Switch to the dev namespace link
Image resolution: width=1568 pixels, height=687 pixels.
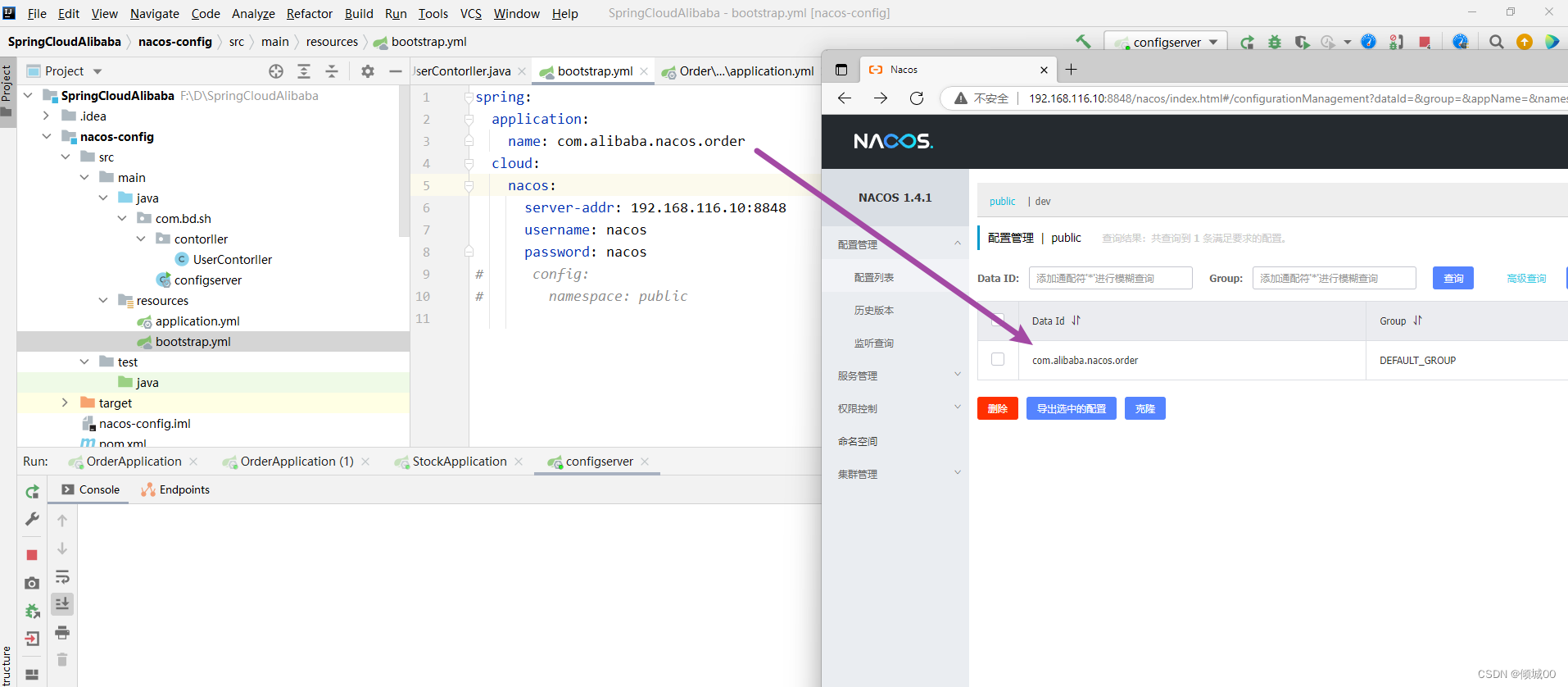[1043, 201]
